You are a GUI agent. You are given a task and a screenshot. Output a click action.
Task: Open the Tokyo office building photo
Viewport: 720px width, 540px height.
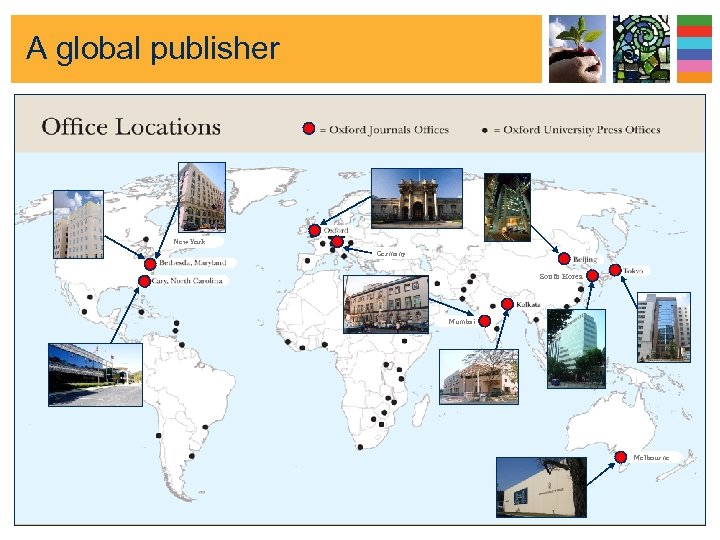[x=664, y=327]
